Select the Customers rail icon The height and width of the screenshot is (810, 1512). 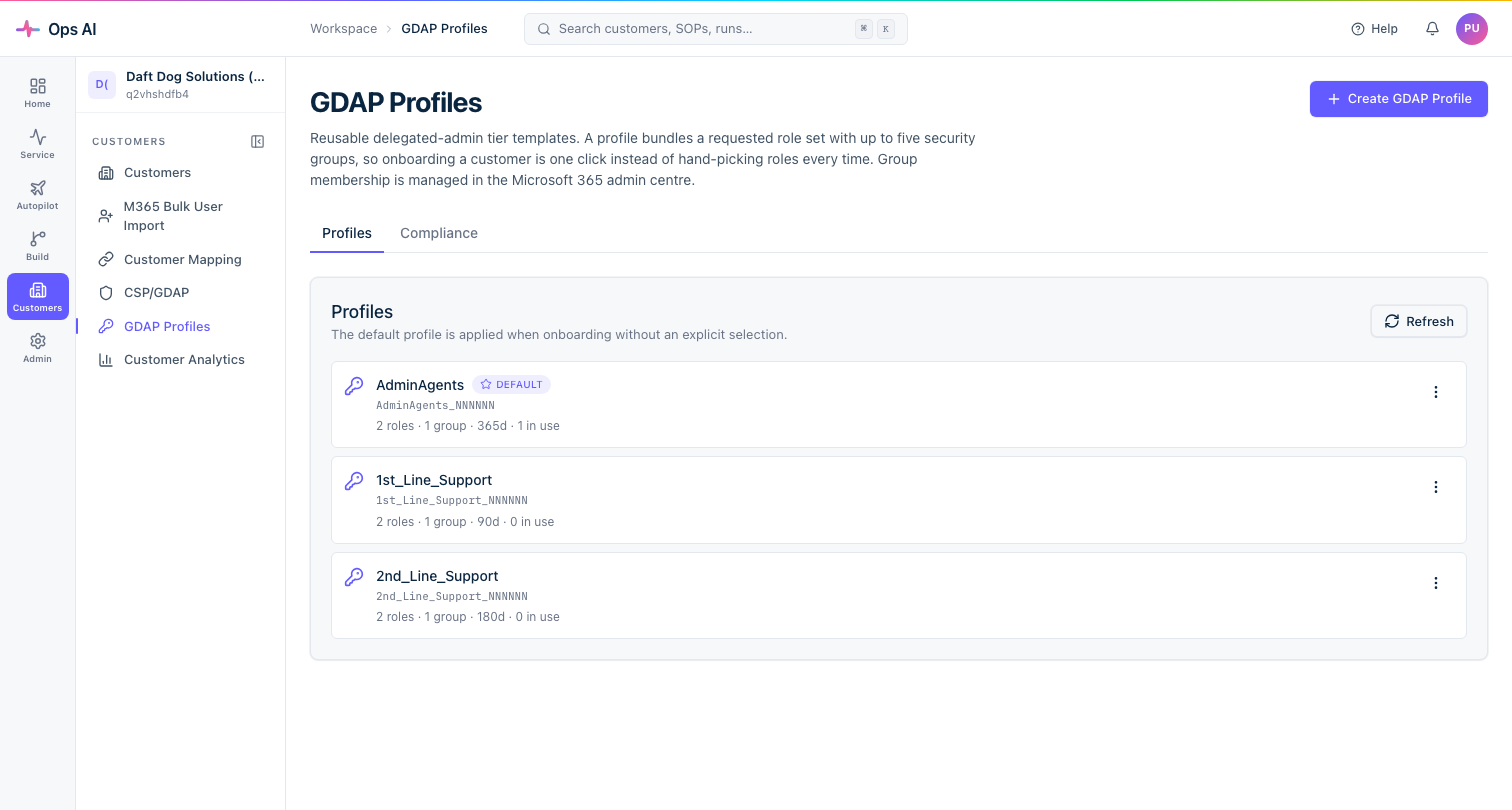(38, 297)
